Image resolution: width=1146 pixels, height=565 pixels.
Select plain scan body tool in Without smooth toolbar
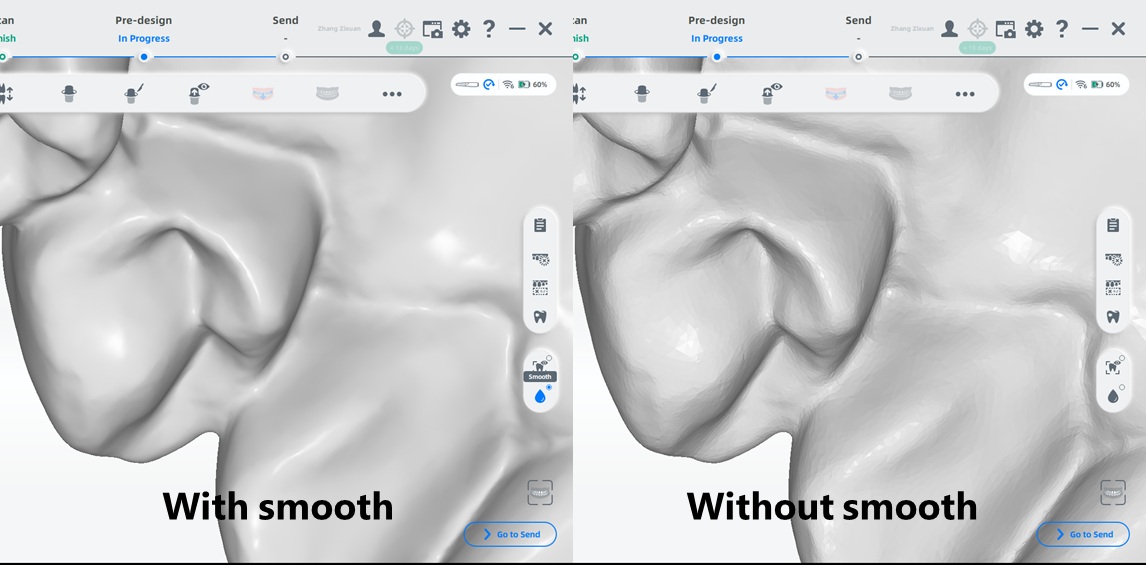(x=642, y=93)
